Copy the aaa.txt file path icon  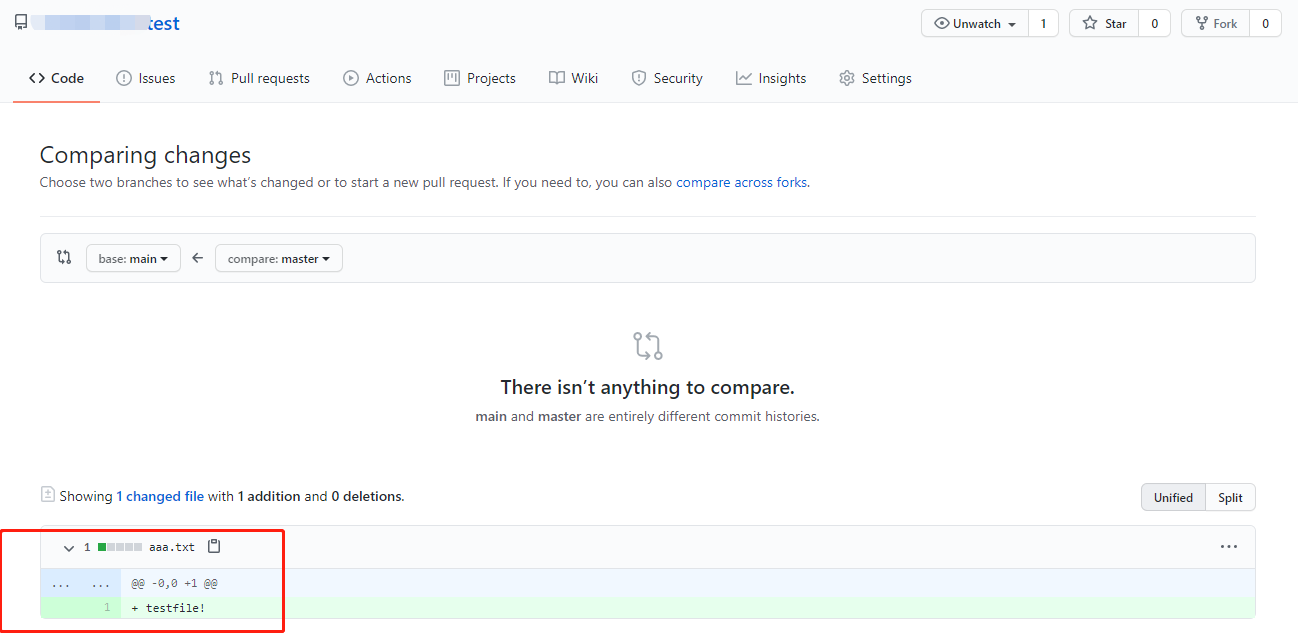point(213,547)
